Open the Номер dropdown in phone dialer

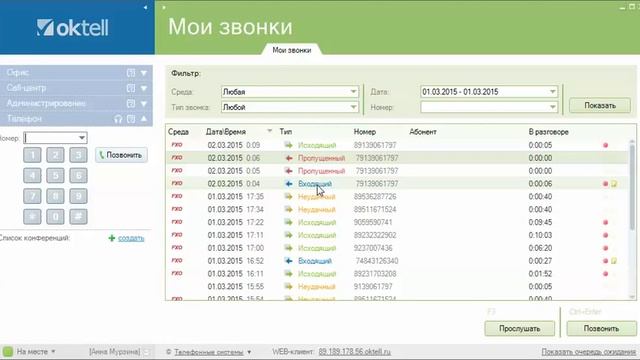point(82,138)
